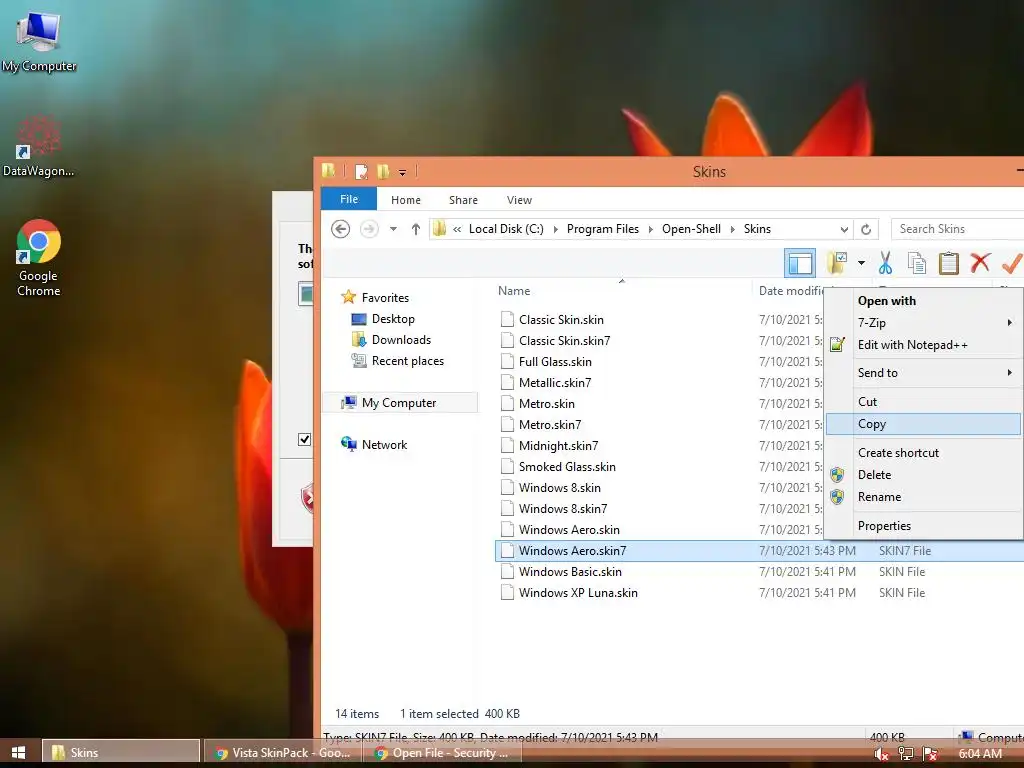1024x768 pixels.
Task: Open the File ribbon tab
Action: tap(349, 199)
